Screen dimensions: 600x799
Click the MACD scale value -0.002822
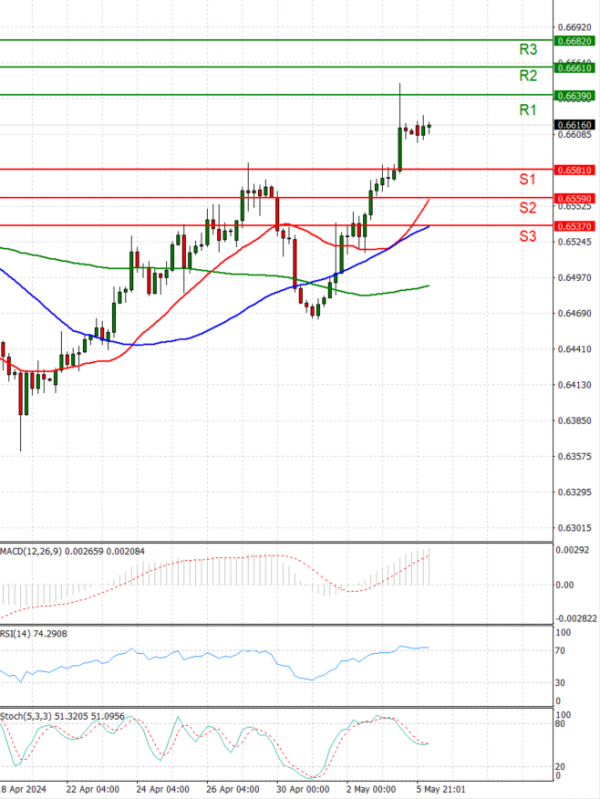click(576, 619)
